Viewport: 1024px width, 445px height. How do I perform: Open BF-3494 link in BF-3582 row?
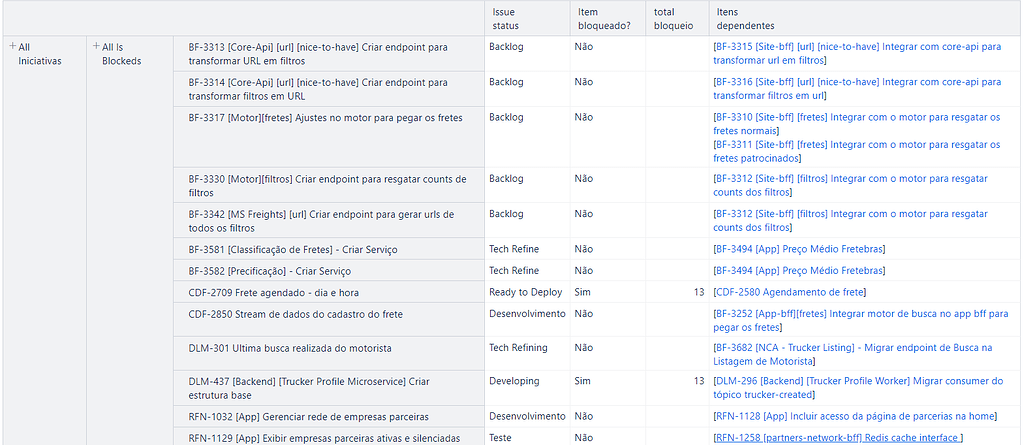799,271
